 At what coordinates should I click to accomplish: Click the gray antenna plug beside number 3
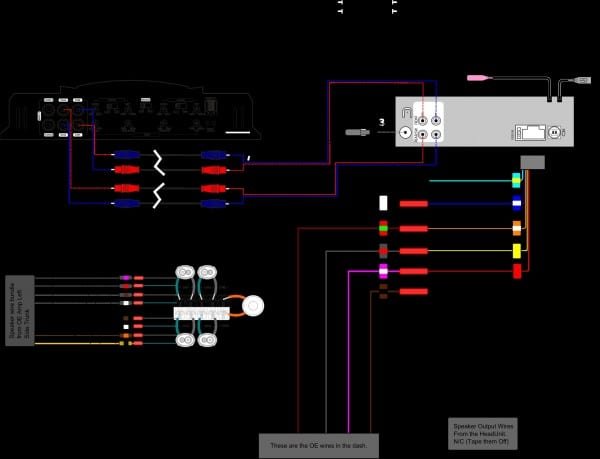(358, 132)
